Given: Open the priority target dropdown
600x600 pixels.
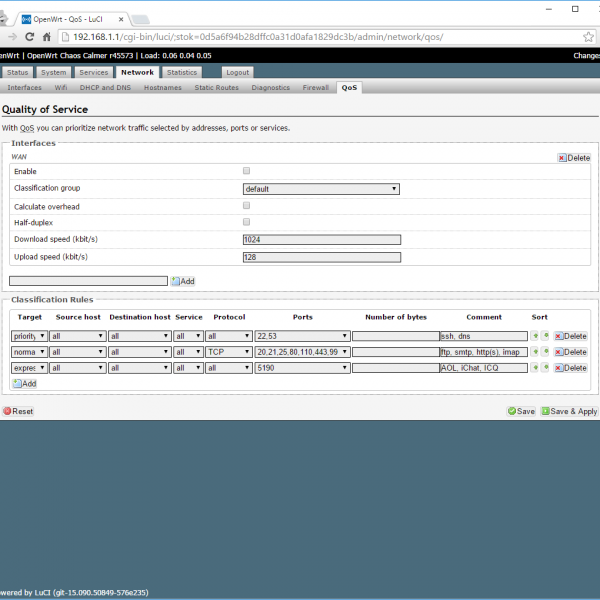Looking at the screenshot, I should click(x=29, y=337).
